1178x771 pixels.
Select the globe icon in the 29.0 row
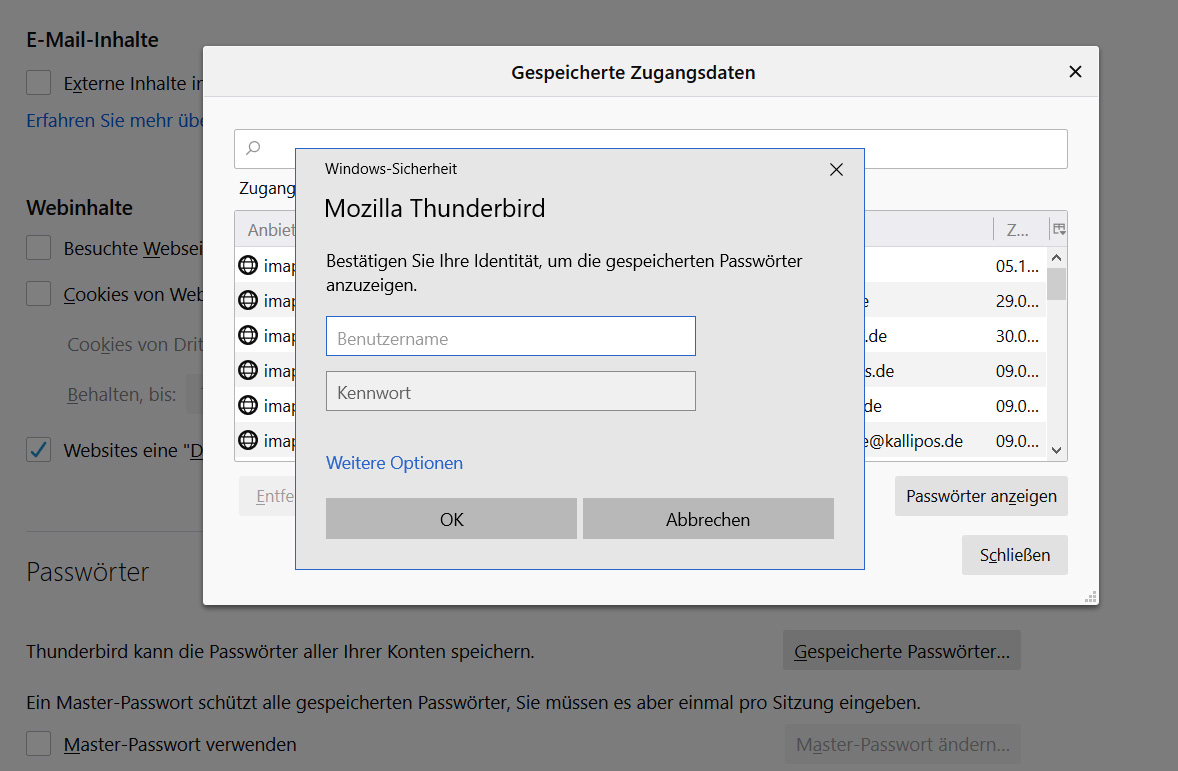(x=248, y=300)
